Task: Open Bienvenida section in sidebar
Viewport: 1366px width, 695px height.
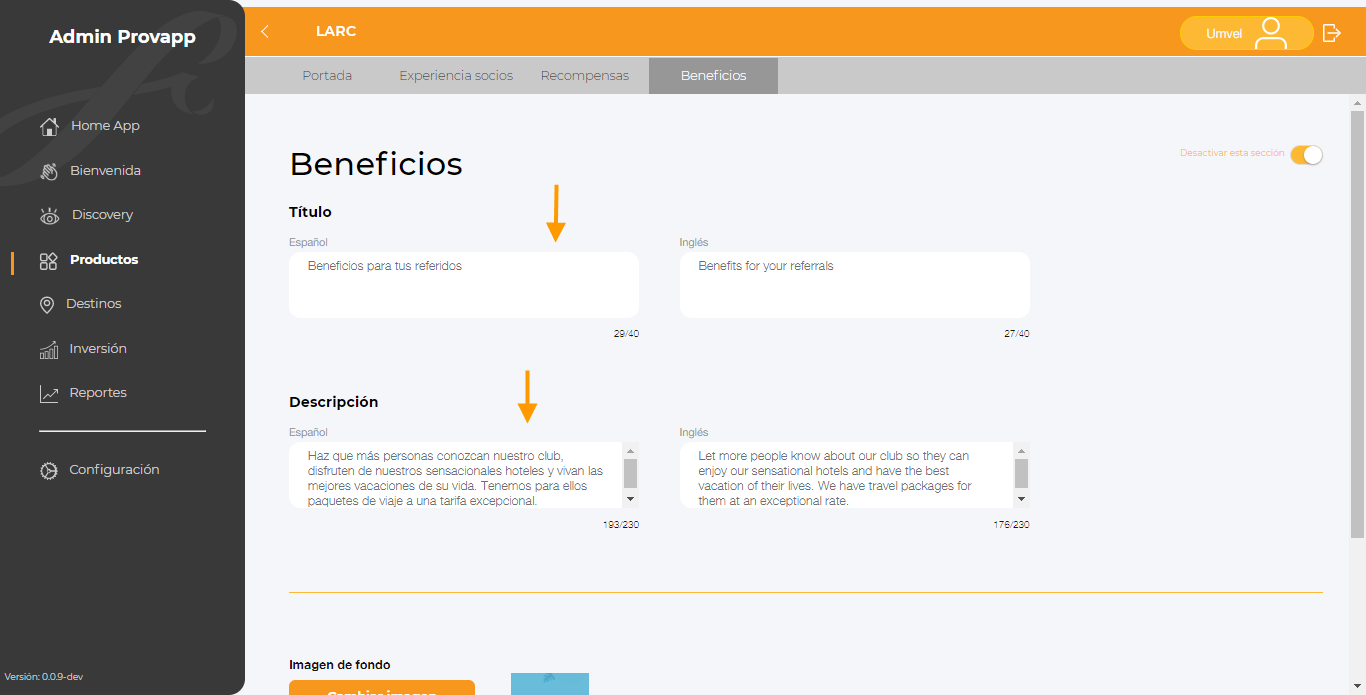Action: pyautogui.click(x=105, y=171)
